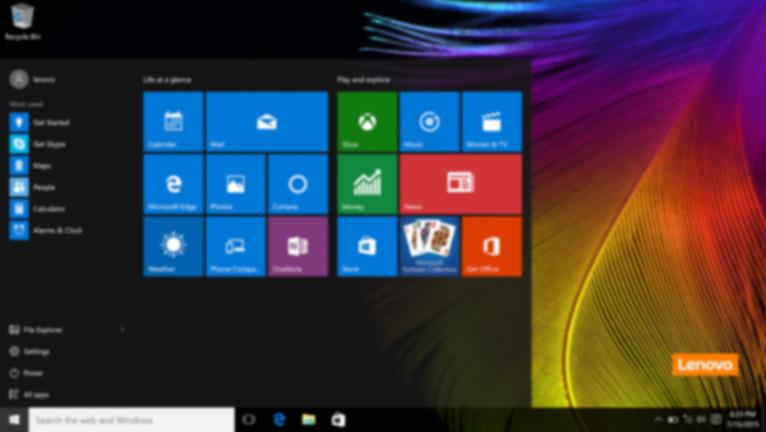The image size is (766, 432).
Task: Open the Photos tile
Action: [x=235, y=184]
